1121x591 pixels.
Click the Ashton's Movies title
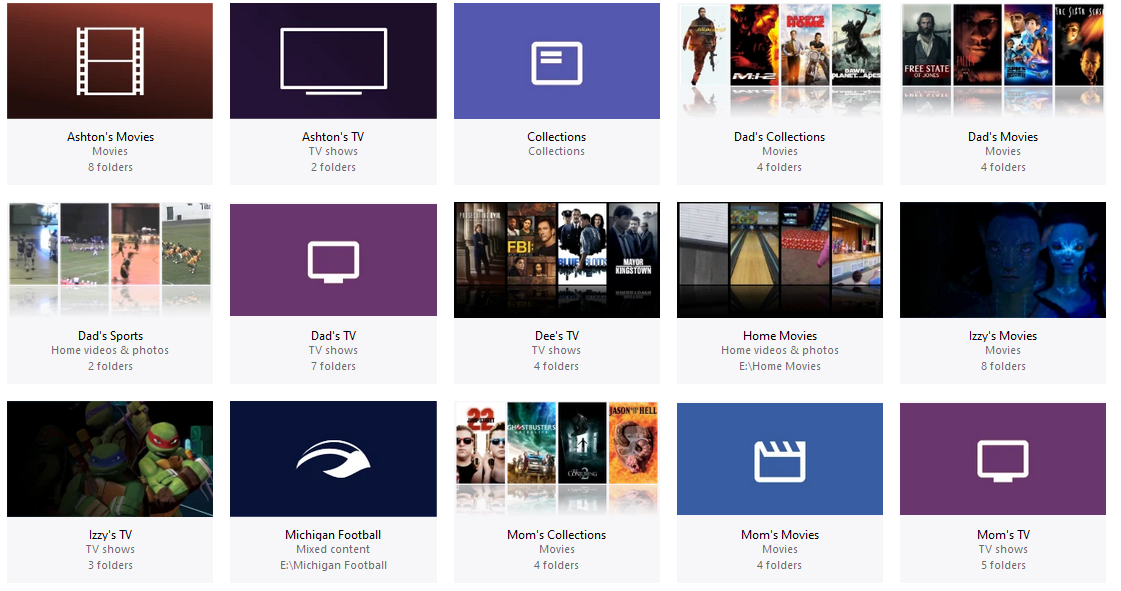coord(110,136)
